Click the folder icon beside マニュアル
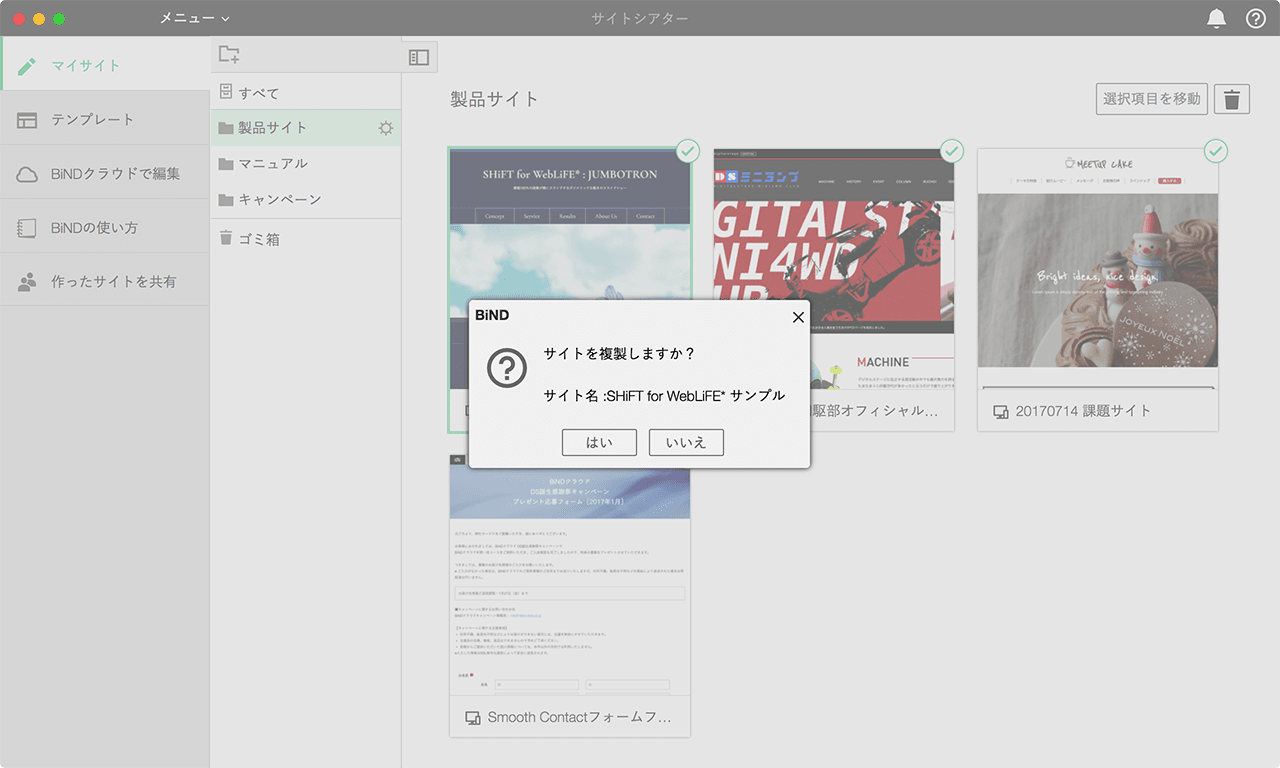This screenshot has height=768, width=1280. tap(226, 163)
